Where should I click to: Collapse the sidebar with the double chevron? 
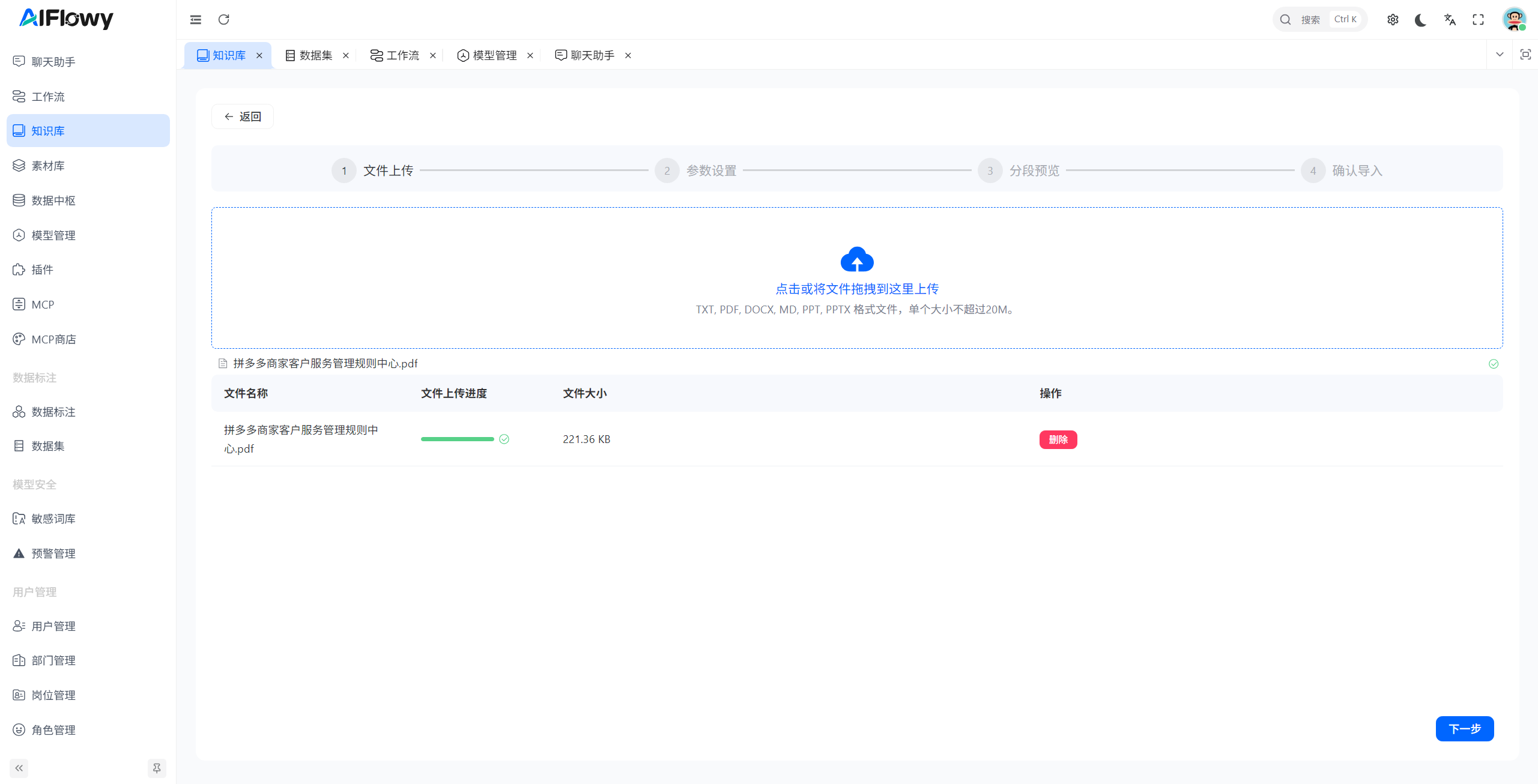(19, 768)
